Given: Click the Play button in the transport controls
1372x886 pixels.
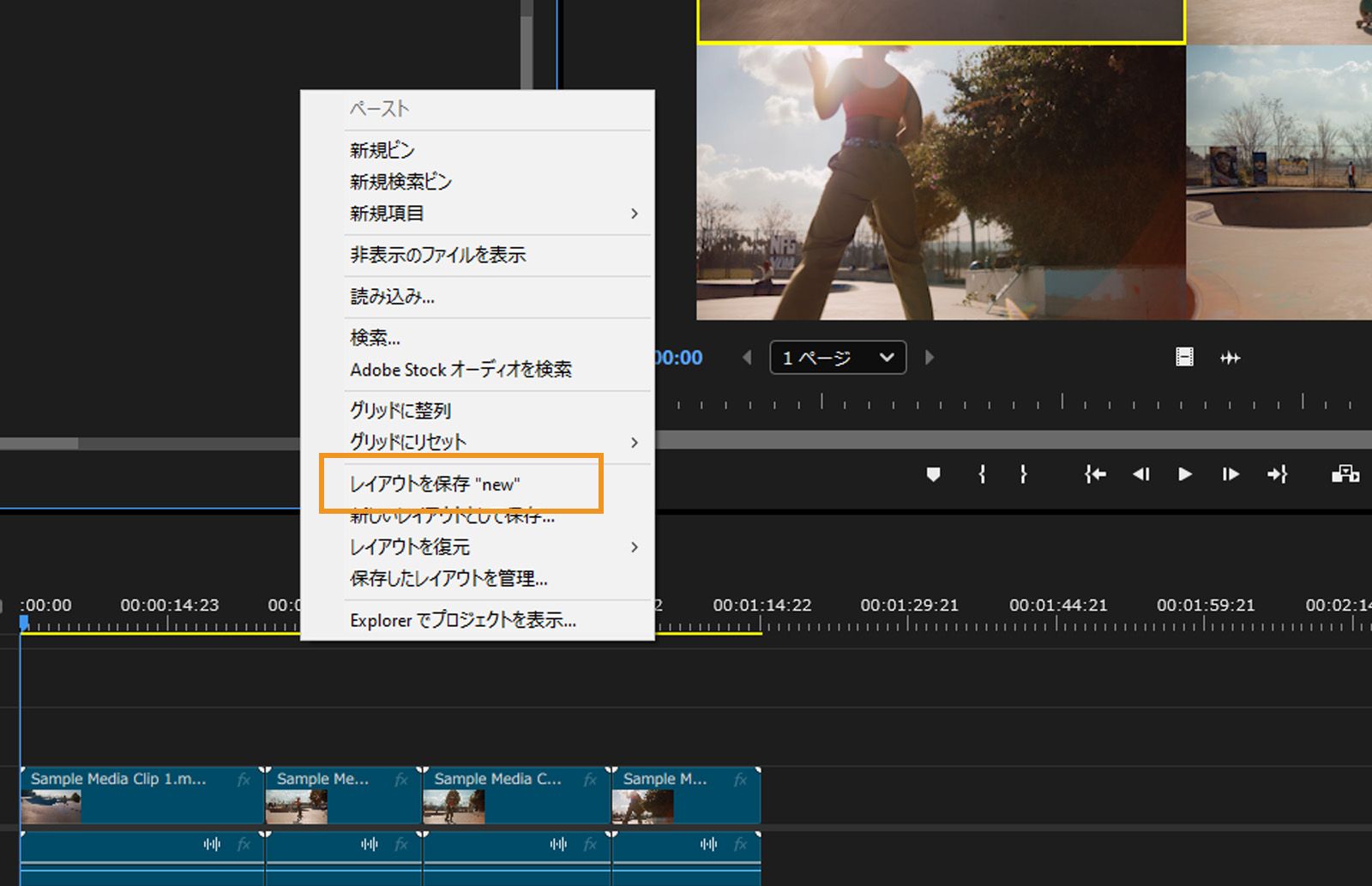Looking at the screenshot, I should [1184, 474].
